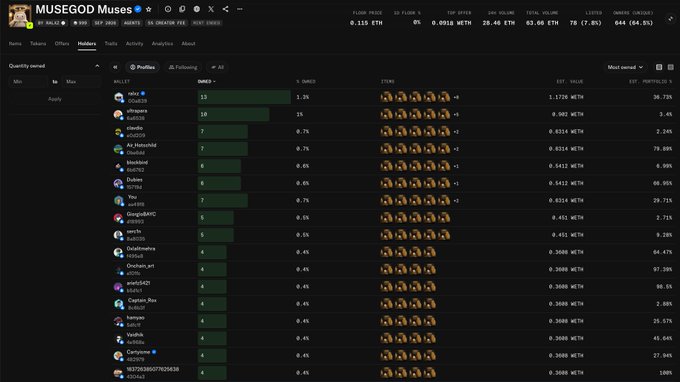Click the 0xlalitmehra holder name

pos(141,249)
